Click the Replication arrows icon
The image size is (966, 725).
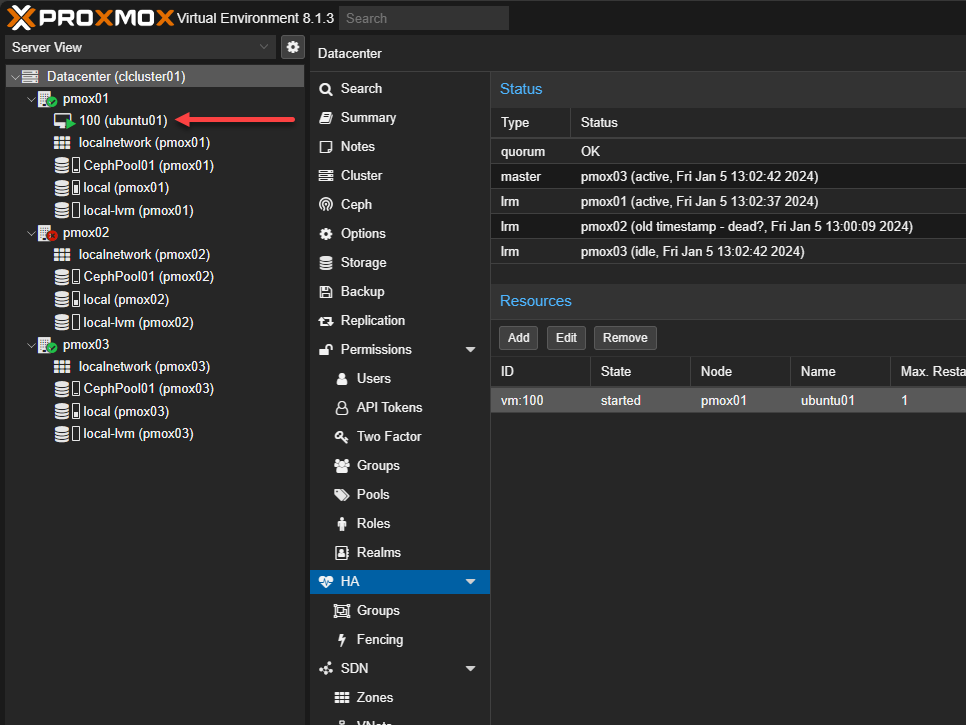click(x=325, y=321)
